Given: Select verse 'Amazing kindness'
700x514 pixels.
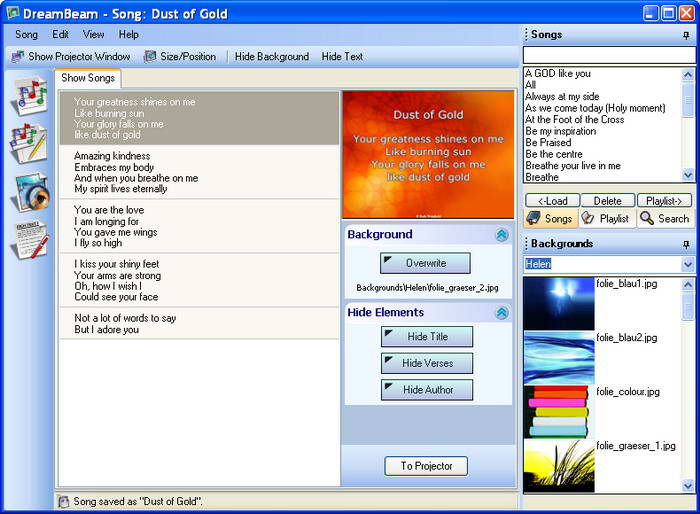Looking at the screenshot, I should (200, 172).
